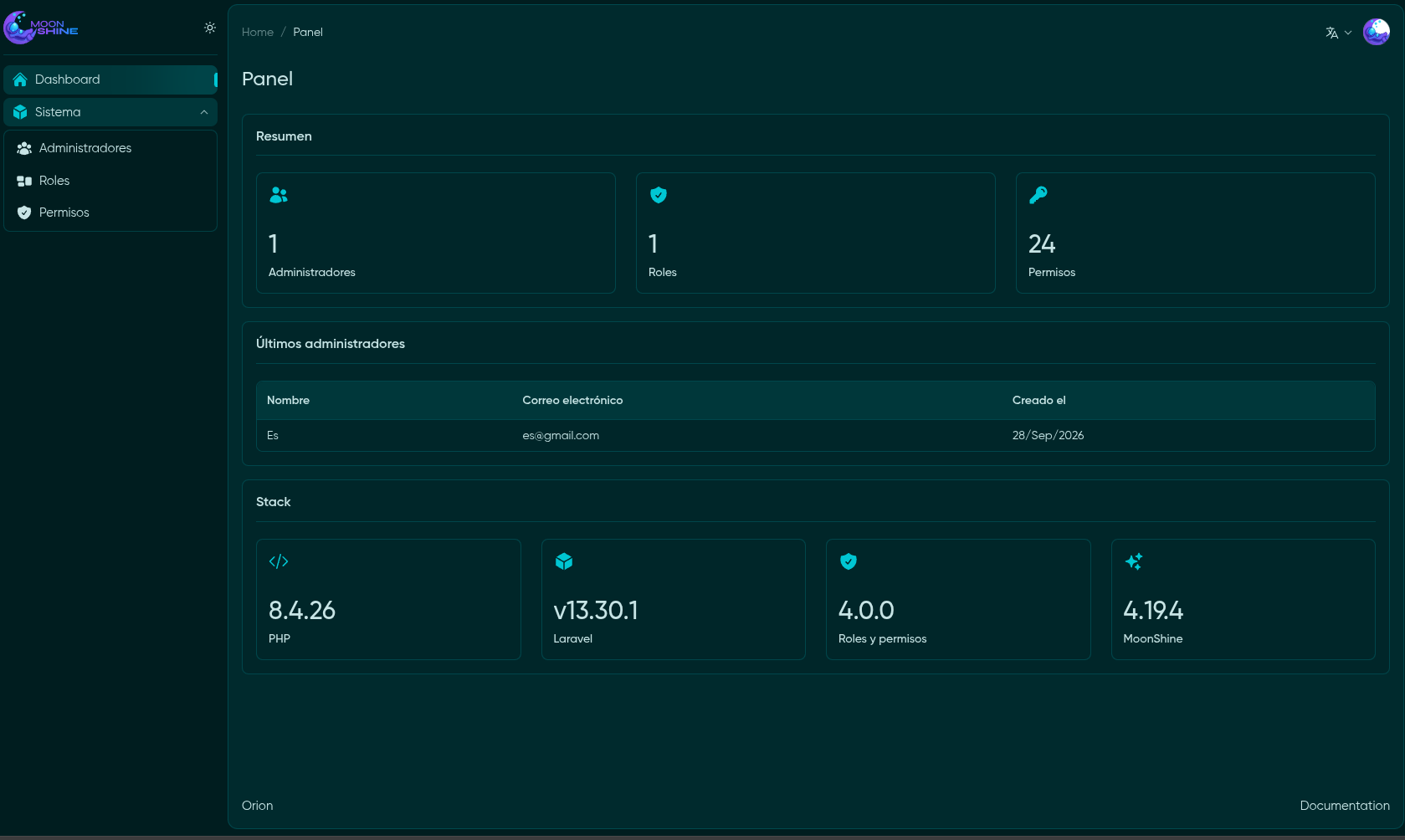1405x840 pixels.
Task: Click the Administradores summary card label
Action: click(312, 272)
